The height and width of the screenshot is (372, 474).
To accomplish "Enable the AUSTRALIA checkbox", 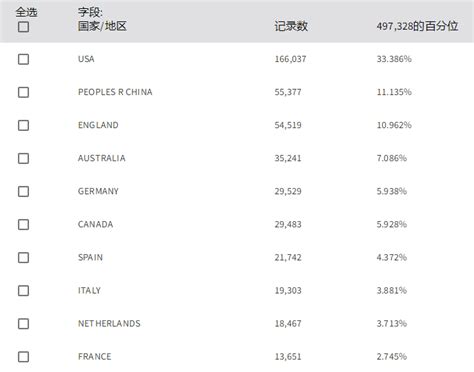I will (x=23, y=158).
